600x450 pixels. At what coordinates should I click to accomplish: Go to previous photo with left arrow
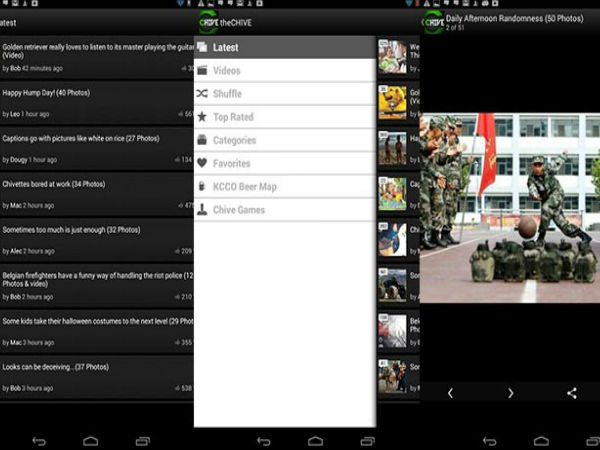(x=449, y=393)
